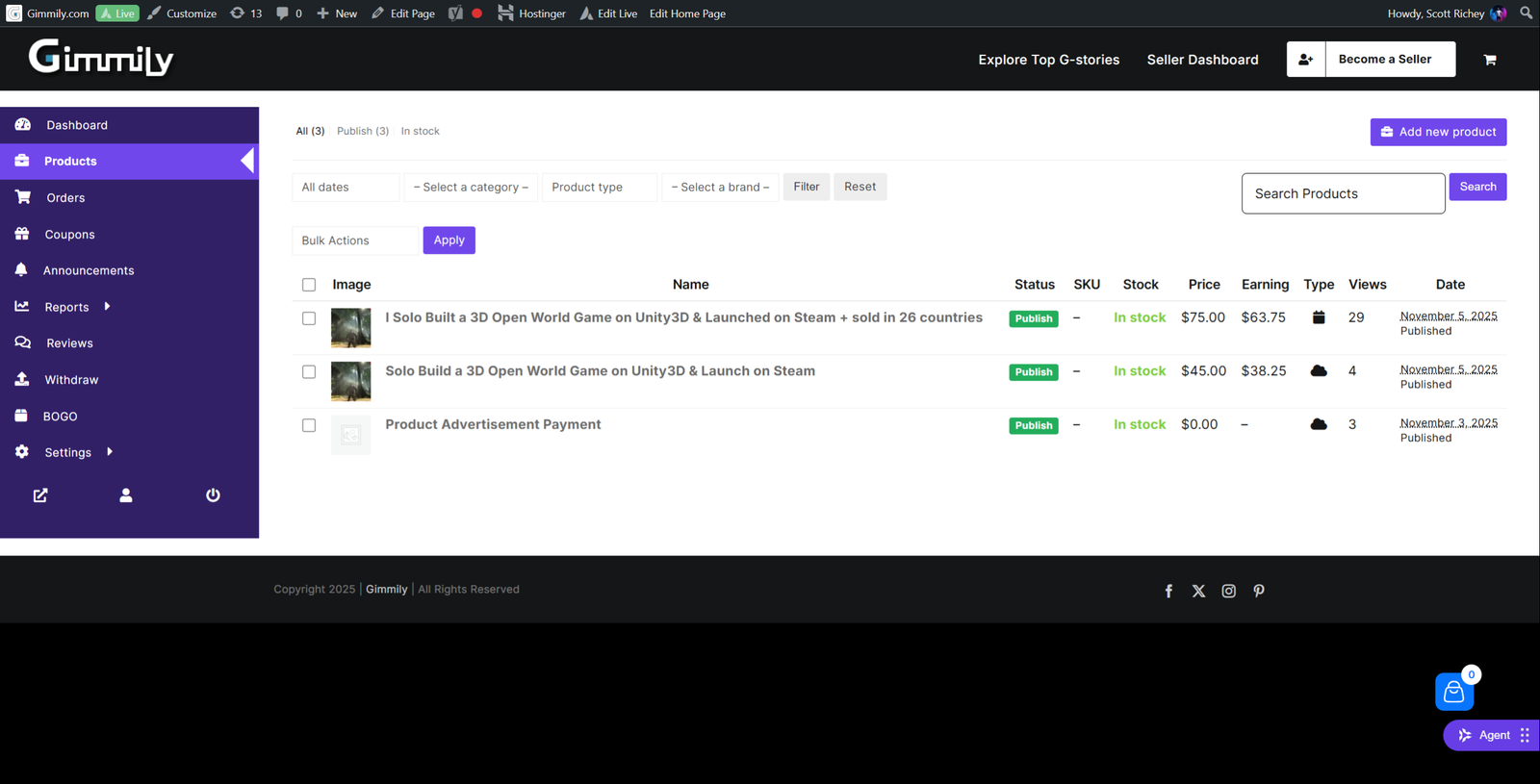
Task: Expand the Reports submenu arrow
Action: (107, 307)
